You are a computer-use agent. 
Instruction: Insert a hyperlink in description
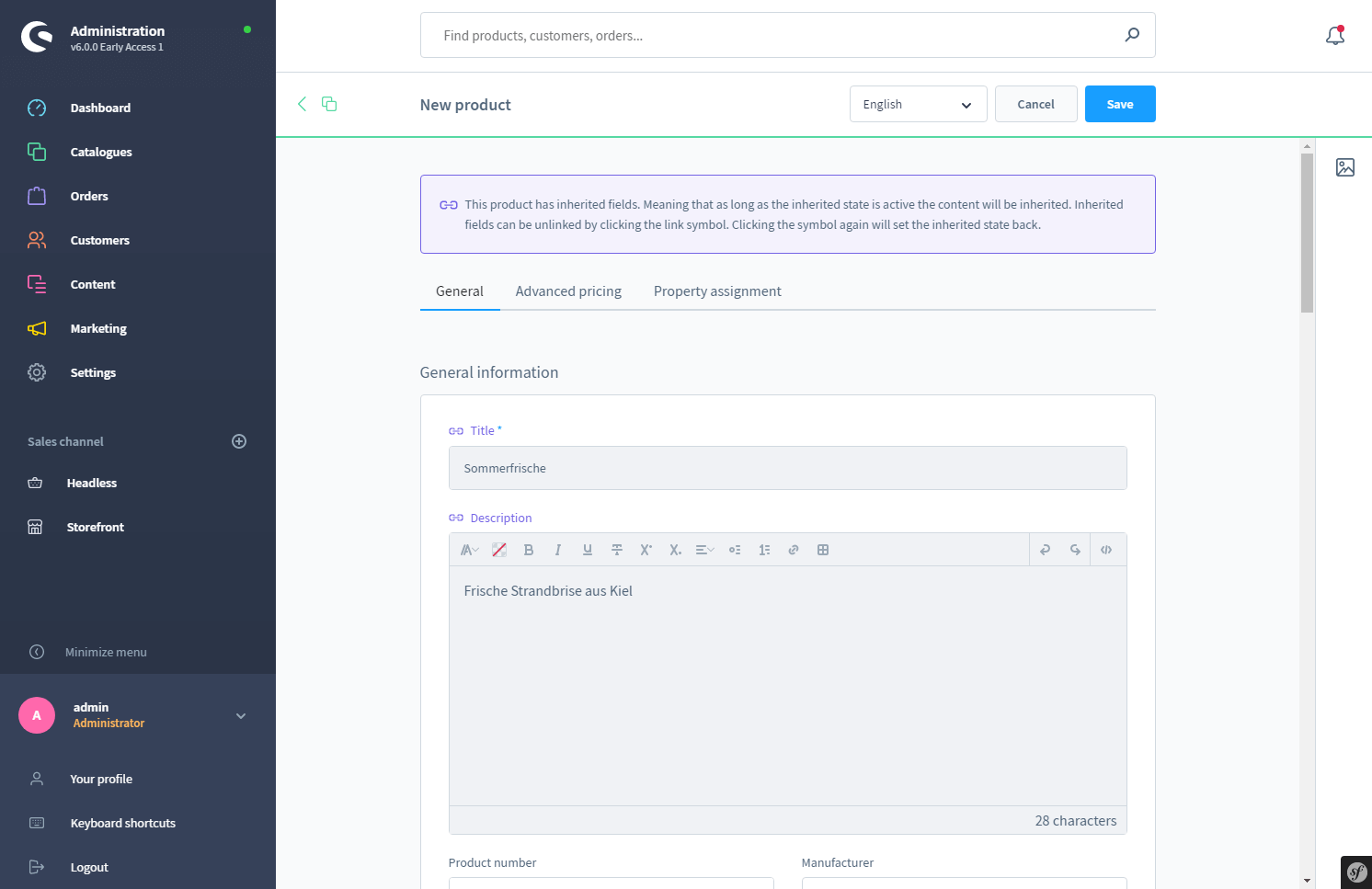[x=794, y=550]
